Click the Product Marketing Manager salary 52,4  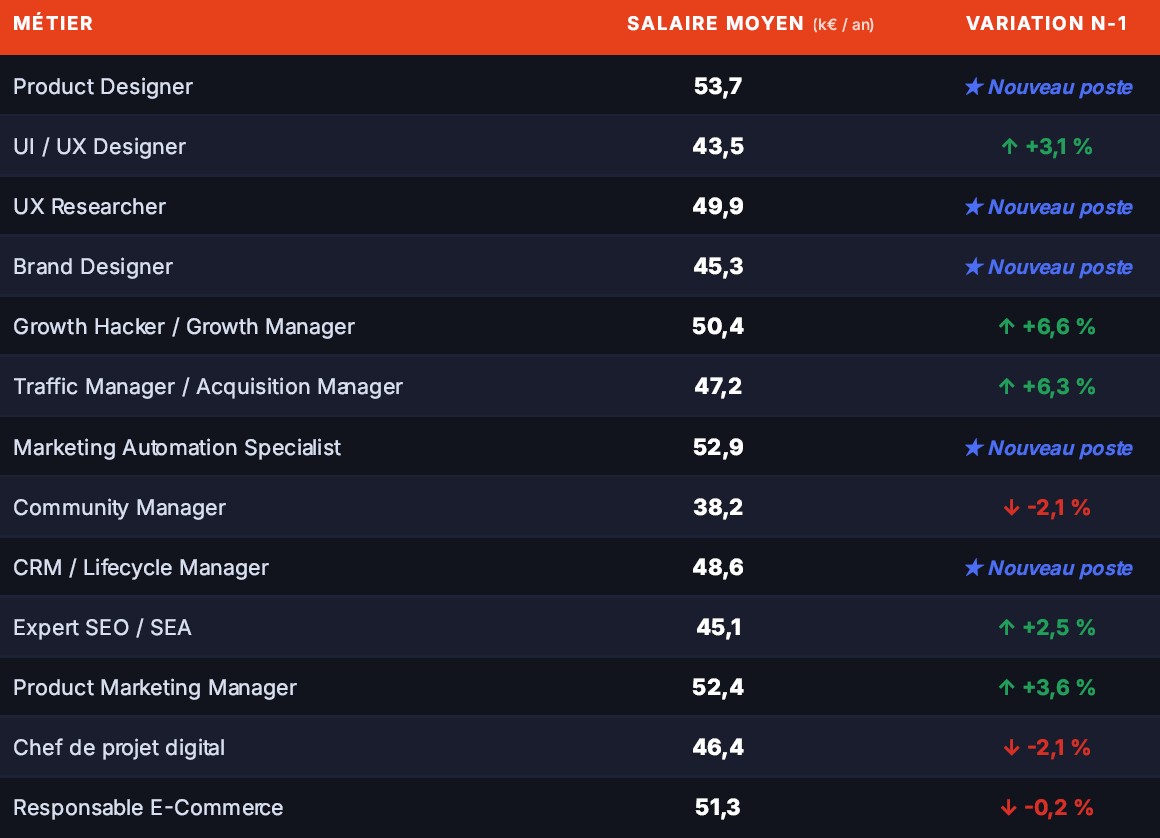tap(718, 687)
